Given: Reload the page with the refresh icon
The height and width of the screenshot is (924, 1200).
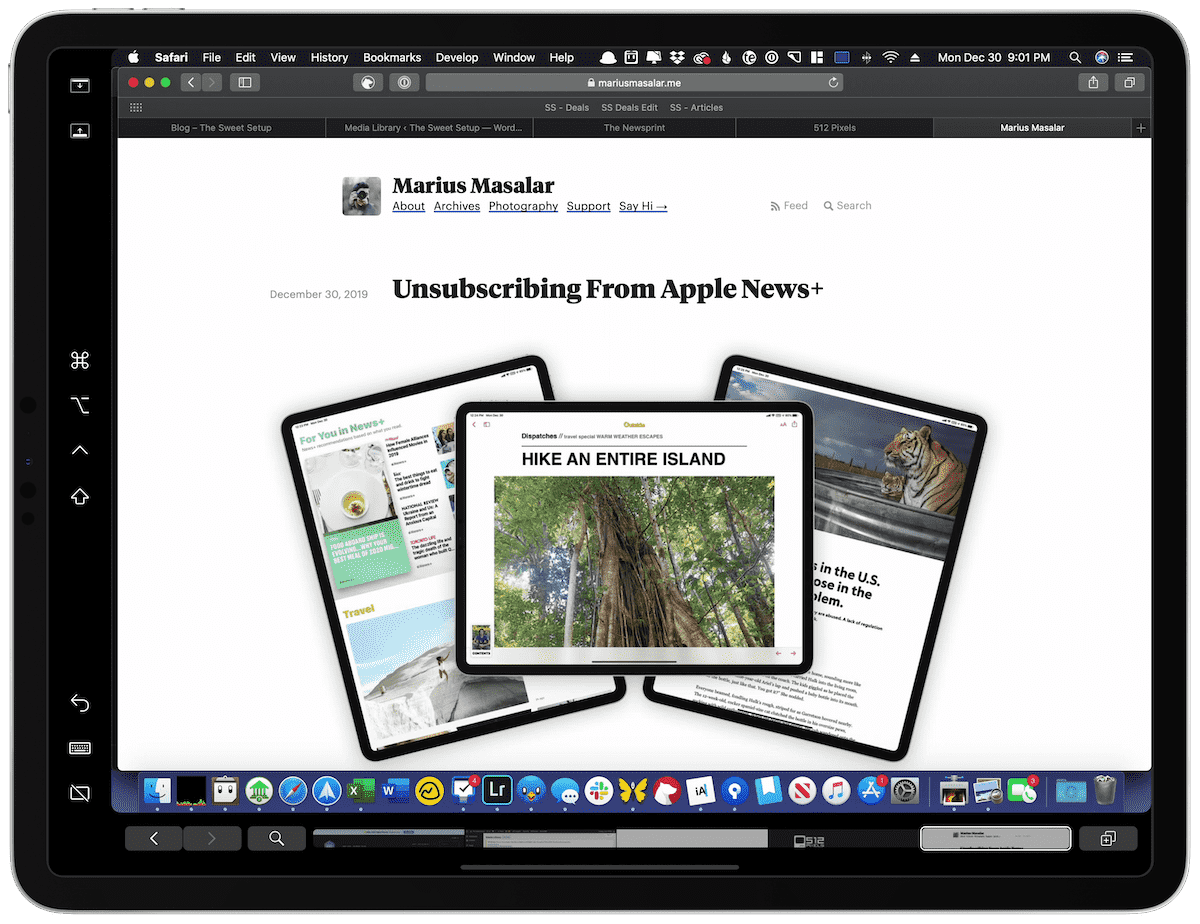Looking at the screenshot, I should 833,83.
